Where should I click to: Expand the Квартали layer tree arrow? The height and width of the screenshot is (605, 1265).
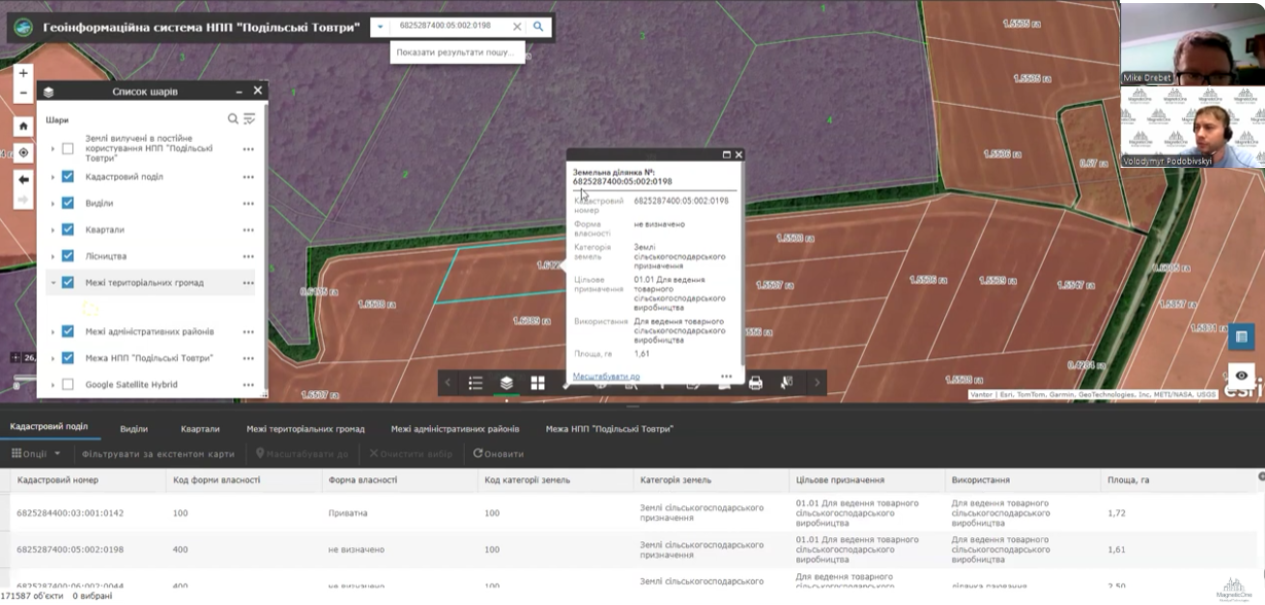[52, 230]
